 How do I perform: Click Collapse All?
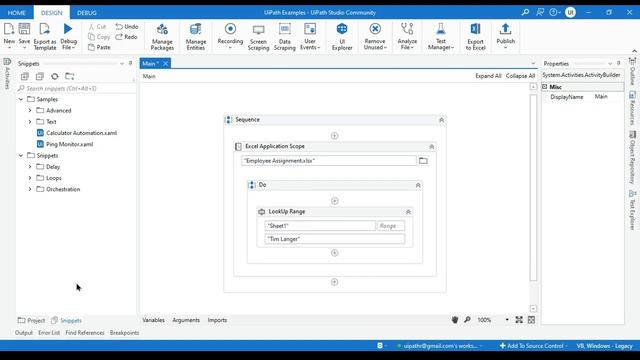pyautogui.click(x=520, y=76)
